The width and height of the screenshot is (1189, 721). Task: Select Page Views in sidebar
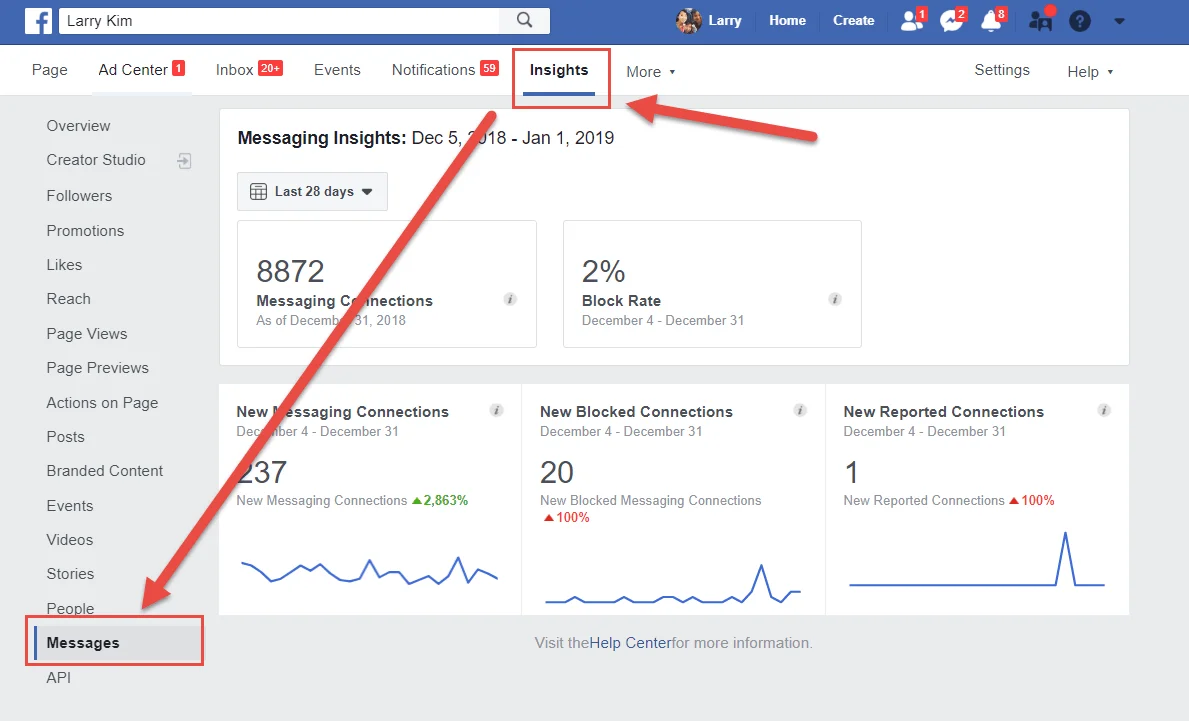click(86, 334)
